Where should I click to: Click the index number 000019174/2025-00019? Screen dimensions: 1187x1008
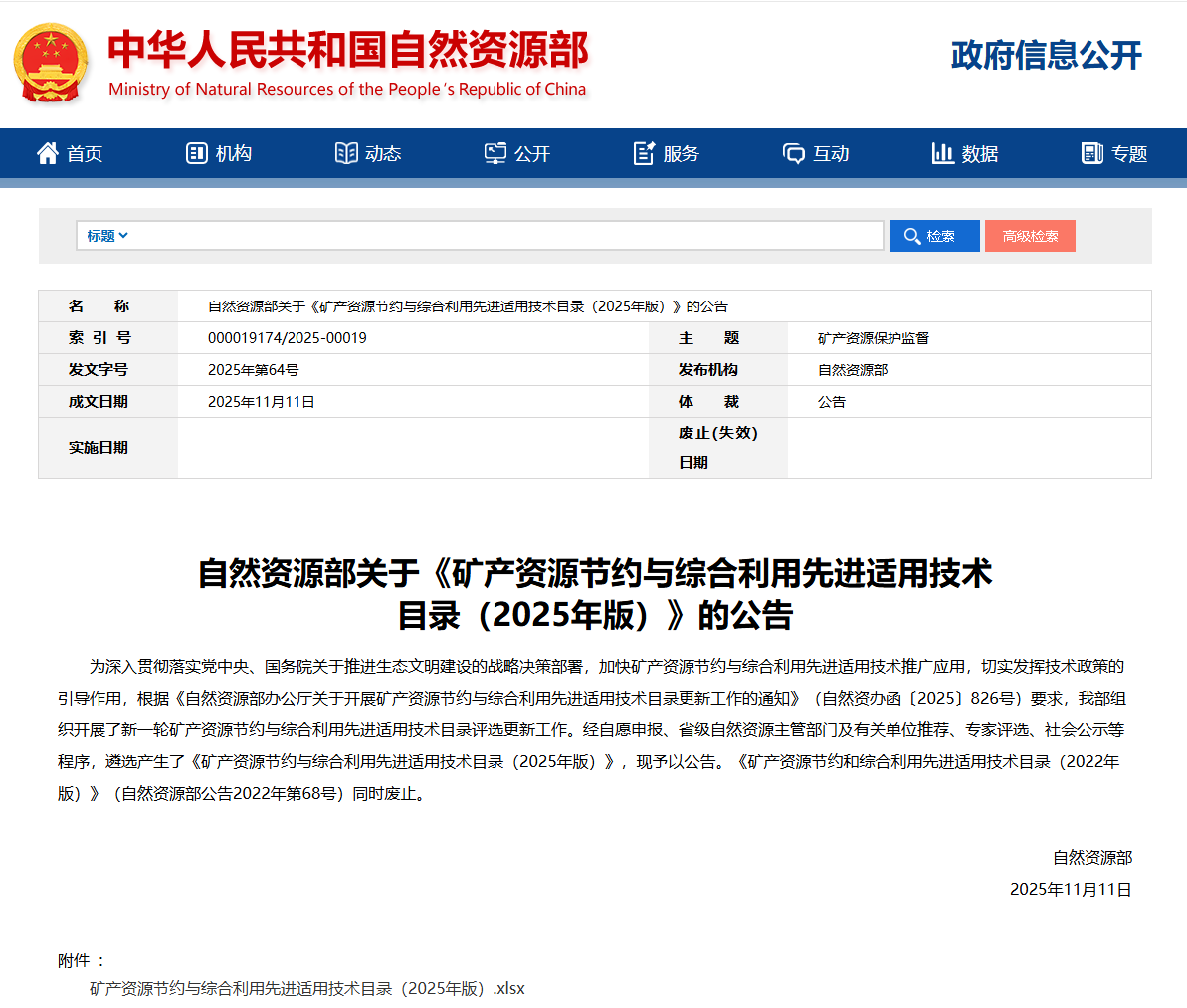coord(287,338)
